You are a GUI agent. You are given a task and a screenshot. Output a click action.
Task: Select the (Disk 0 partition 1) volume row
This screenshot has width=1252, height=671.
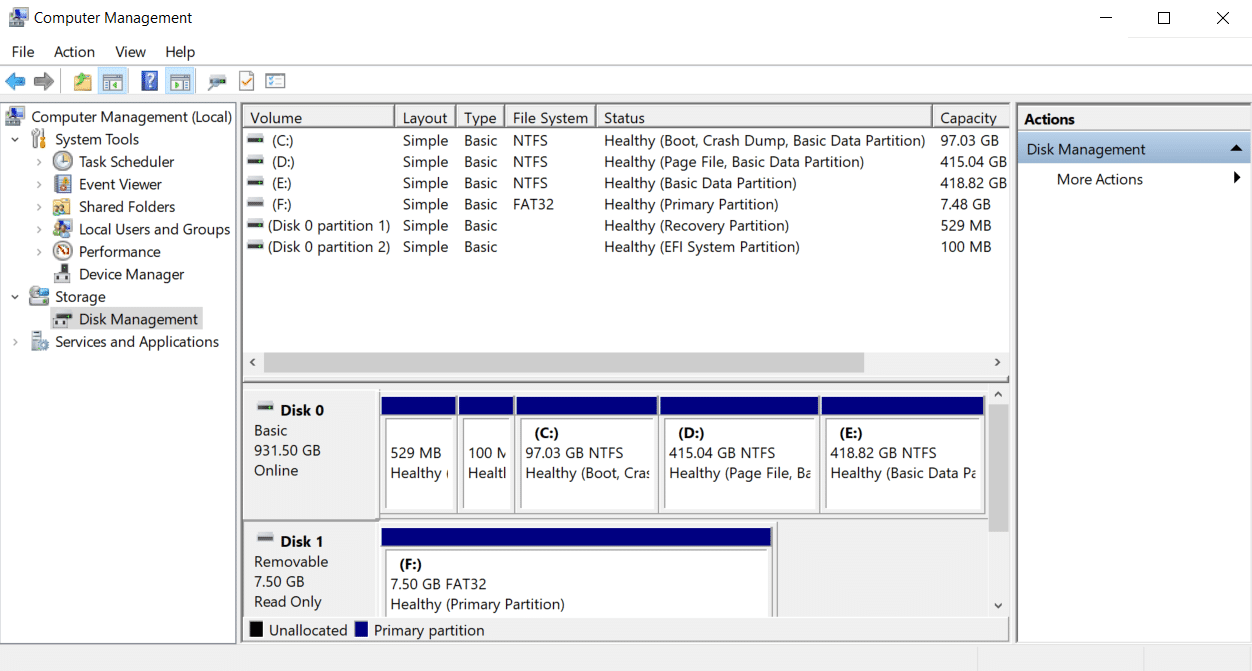[626, 225]
